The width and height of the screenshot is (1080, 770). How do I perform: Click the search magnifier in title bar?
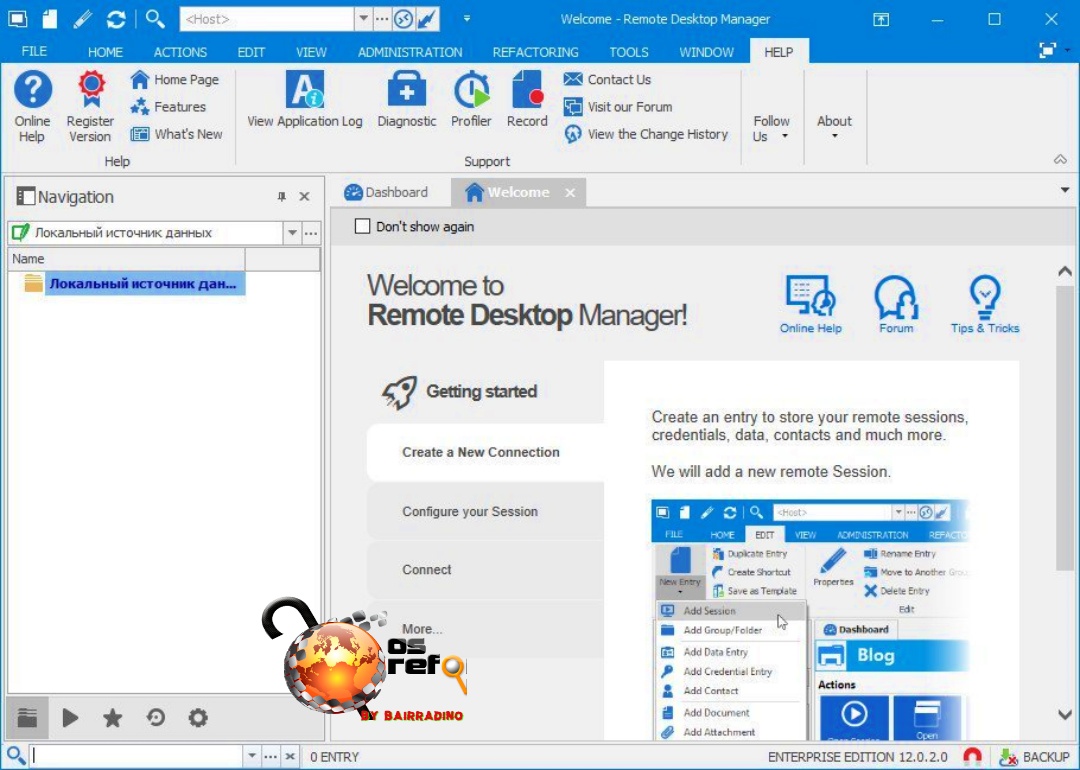[155, 19]
